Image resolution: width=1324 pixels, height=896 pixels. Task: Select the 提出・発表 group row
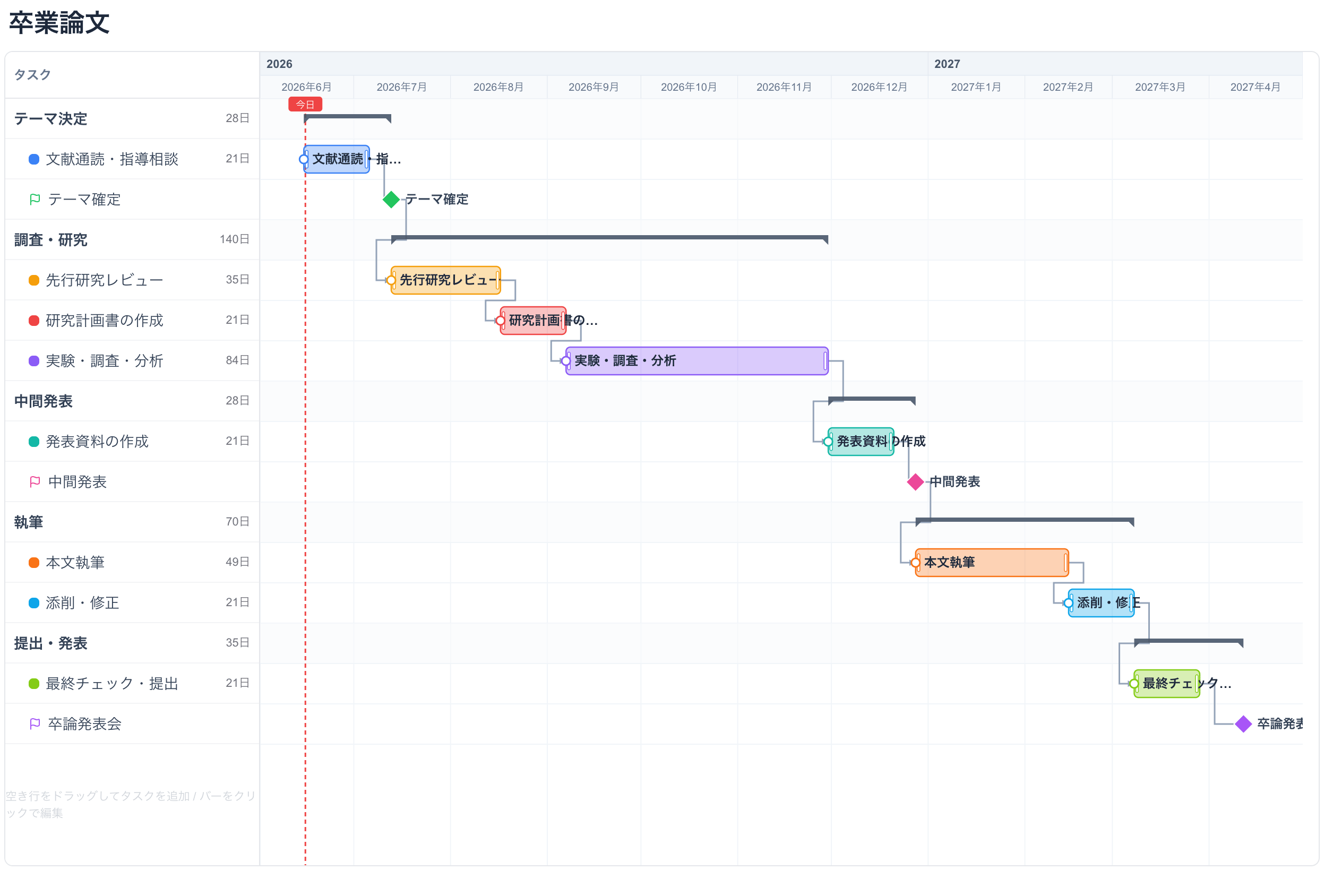[x=132, y=643]
